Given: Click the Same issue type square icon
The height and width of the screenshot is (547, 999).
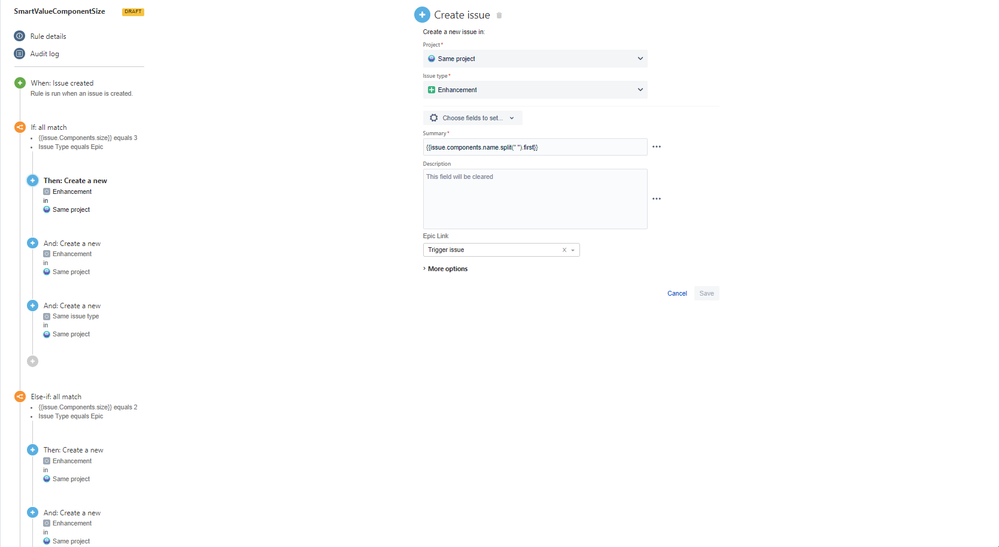Looking at the screenshot, I should (47, 316).
